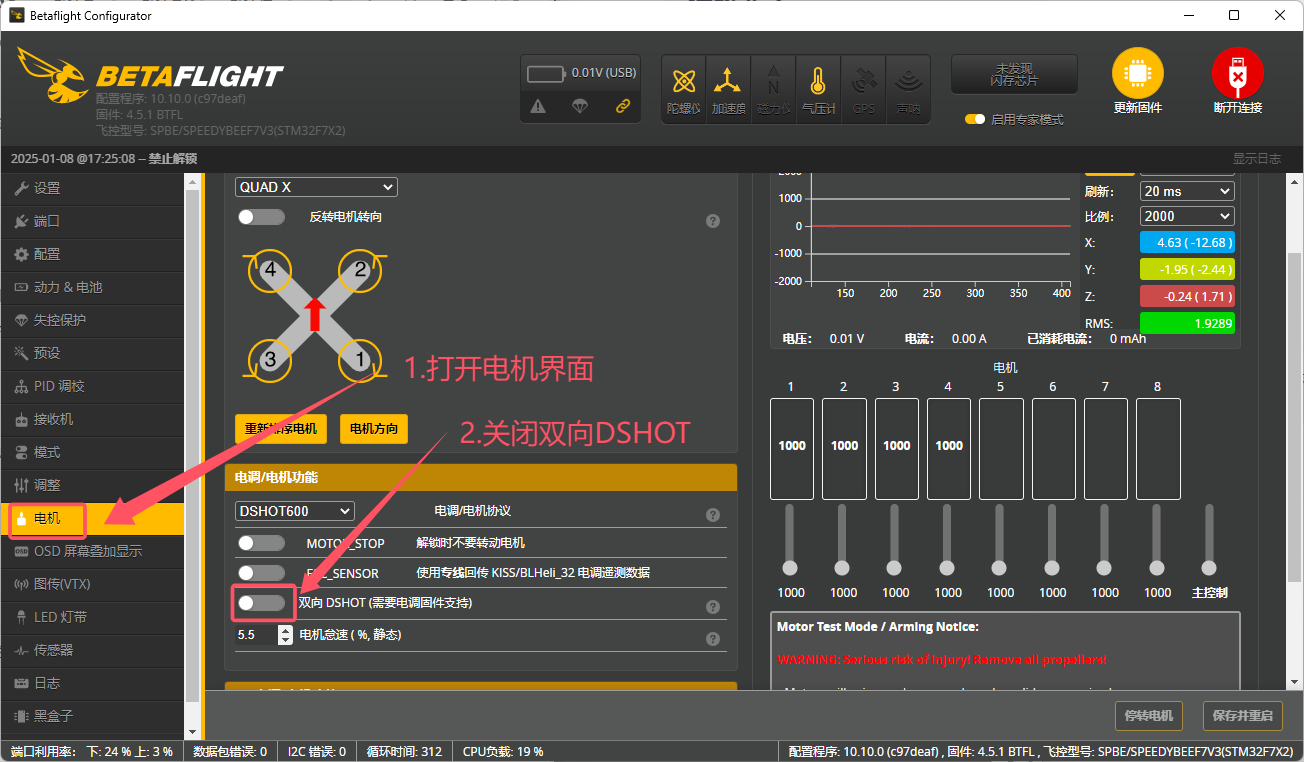Click the flash chip not found (未发现闪存芯片) button
Image resolution: width=1304 pixels, height=762 pixels.
click(1014, 74)
